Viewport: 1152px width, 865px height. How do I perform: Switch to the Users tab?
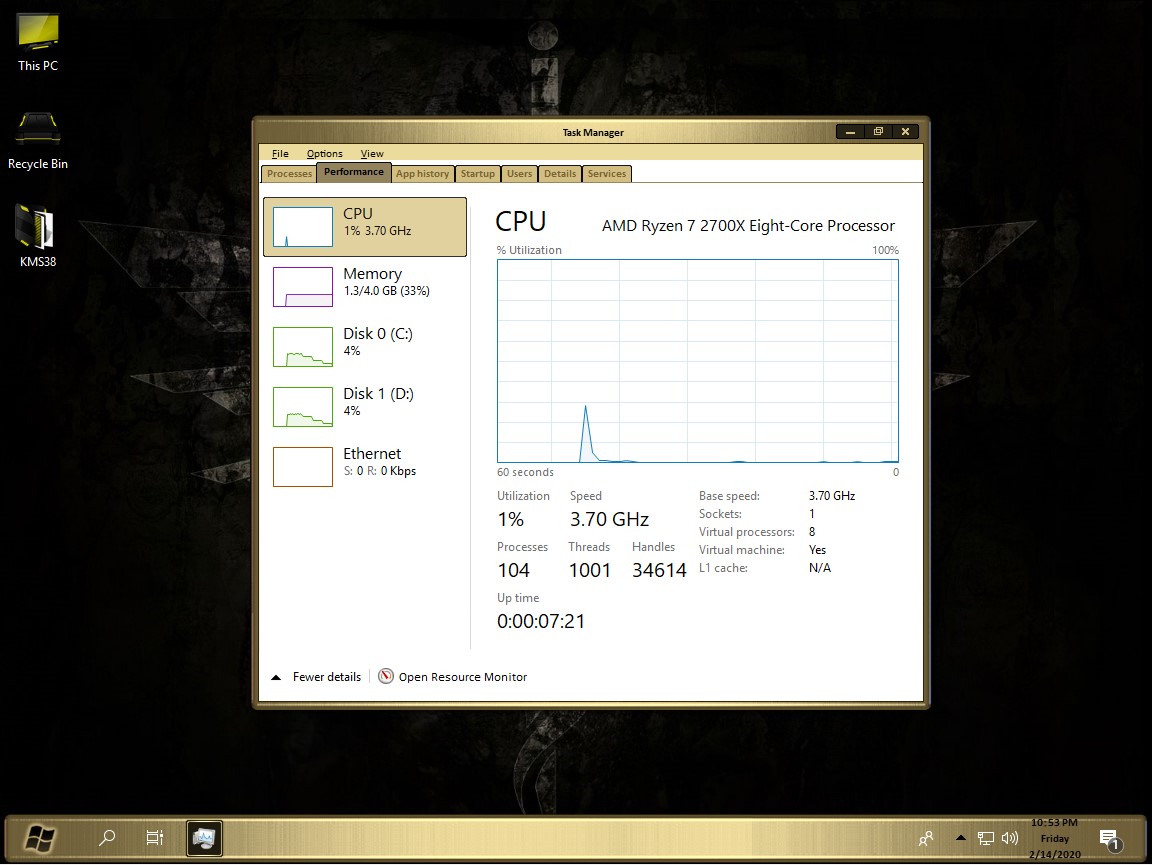(519, 173)
